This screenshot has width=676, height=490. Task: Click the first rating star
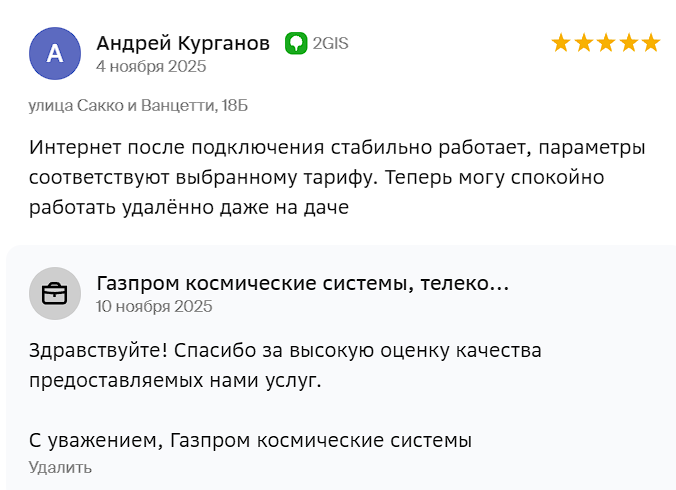click(561, 43)
